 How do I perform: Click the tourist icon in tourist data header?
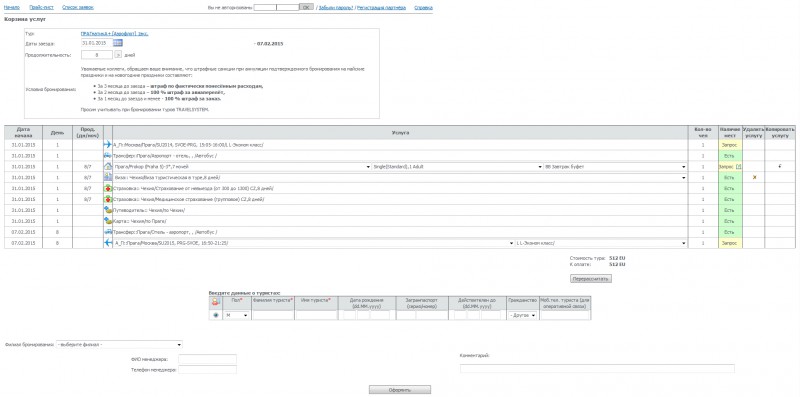pos(215,303)
